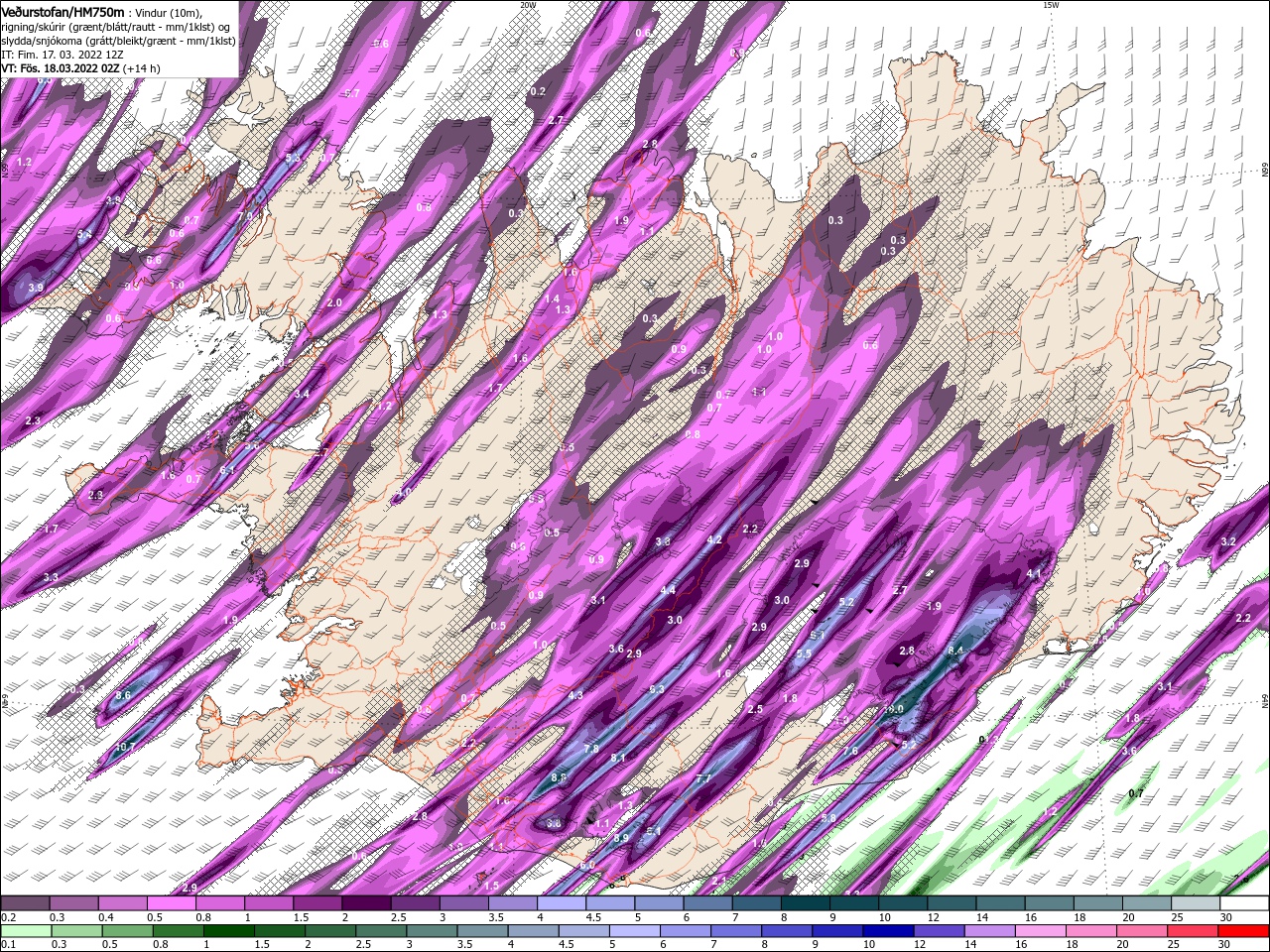Click the 20W longitude label
1270x952 pixels.
(528, 5)
